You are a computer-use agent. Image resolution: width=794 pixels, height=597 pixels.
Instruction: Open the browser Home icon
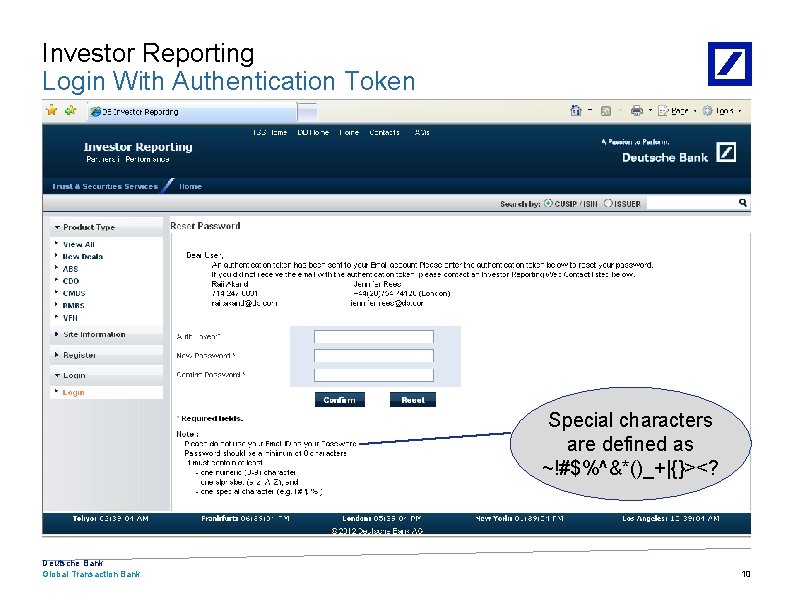[x=576, y=110]
